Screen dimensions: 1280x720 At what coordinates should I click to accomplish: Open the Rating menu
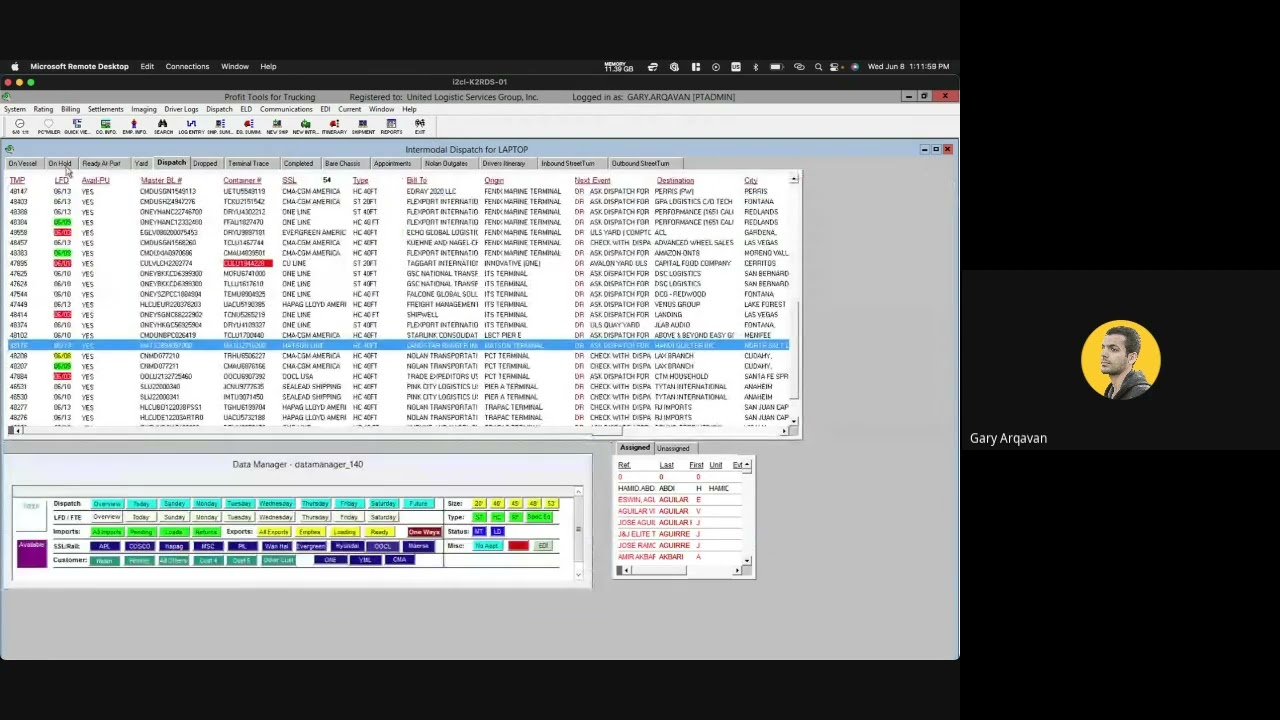pyautogui.click(x=43, y=109)
